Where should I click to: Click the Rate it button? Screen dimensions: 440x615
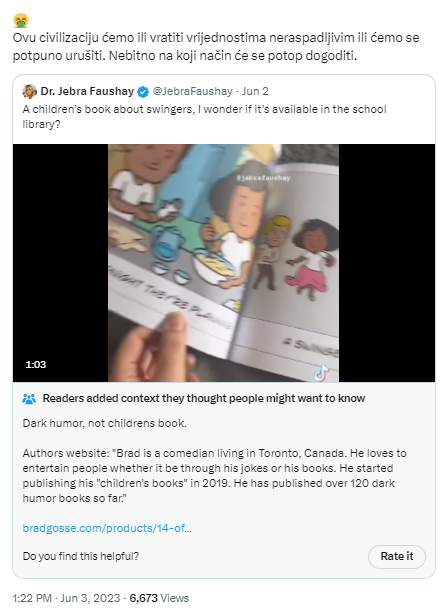coord(396,556)
